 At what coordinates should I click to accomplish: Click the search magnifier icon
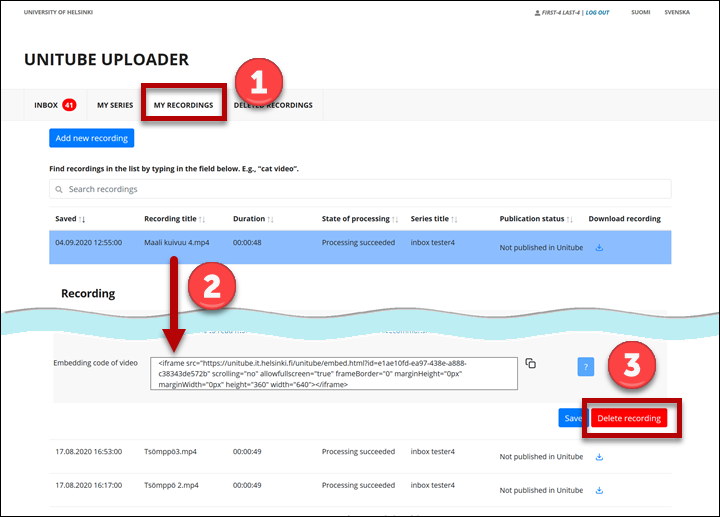click(59, 189)
